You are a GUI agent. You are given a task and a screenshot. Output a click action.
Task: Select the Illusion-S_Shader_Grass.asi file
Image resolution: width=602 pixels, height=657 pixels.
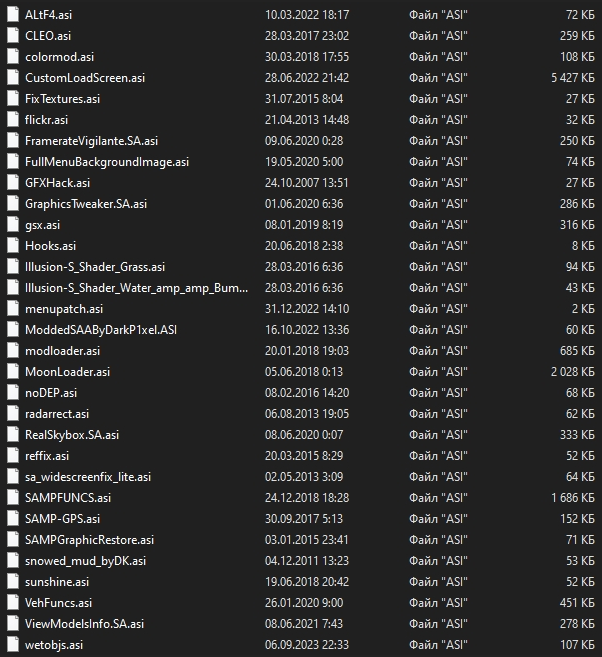[95, 267]
